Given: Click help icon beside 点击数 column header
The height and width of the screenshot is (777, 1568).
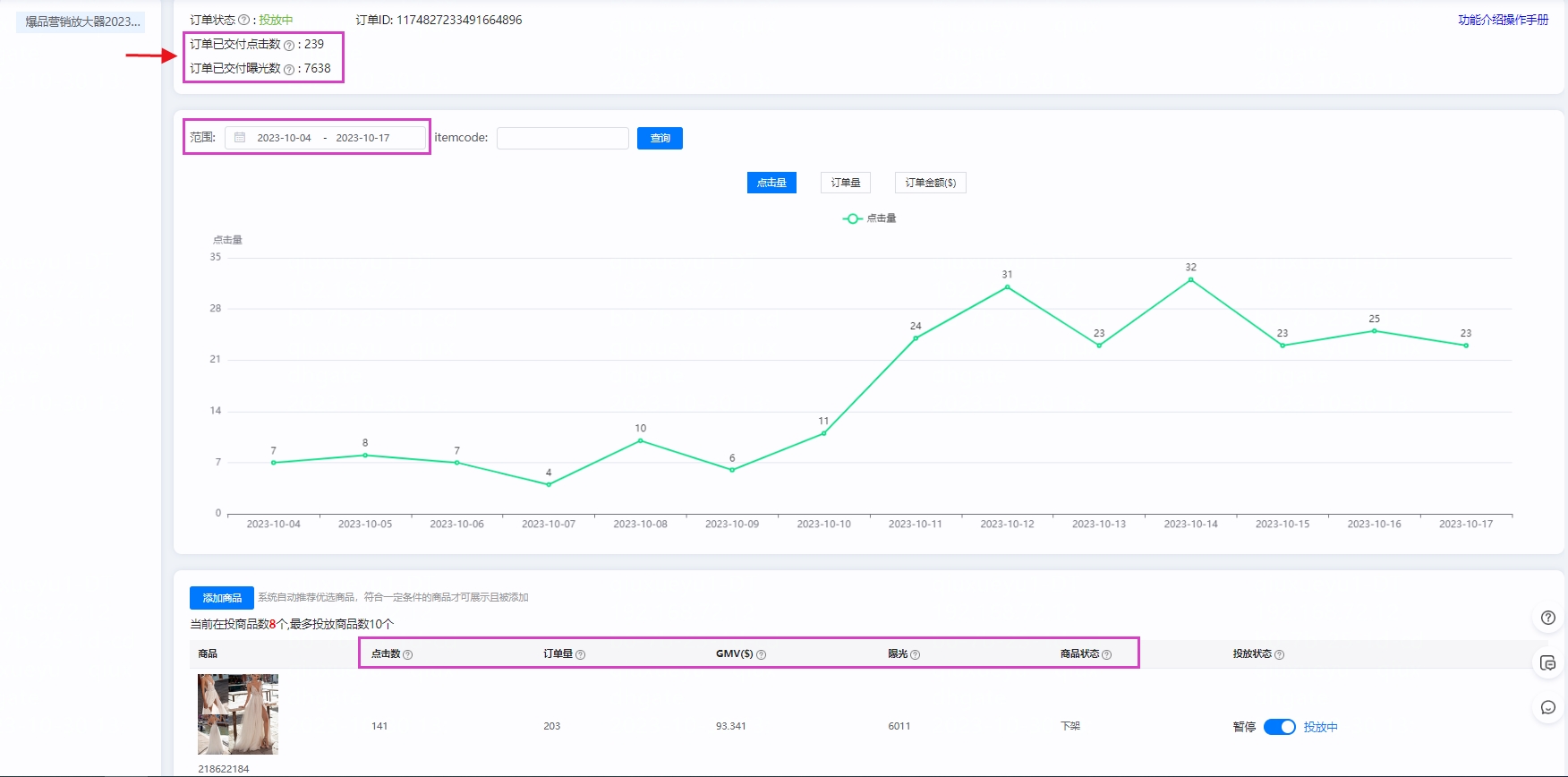Looking at the screenshot, I should tap(408, 654).
